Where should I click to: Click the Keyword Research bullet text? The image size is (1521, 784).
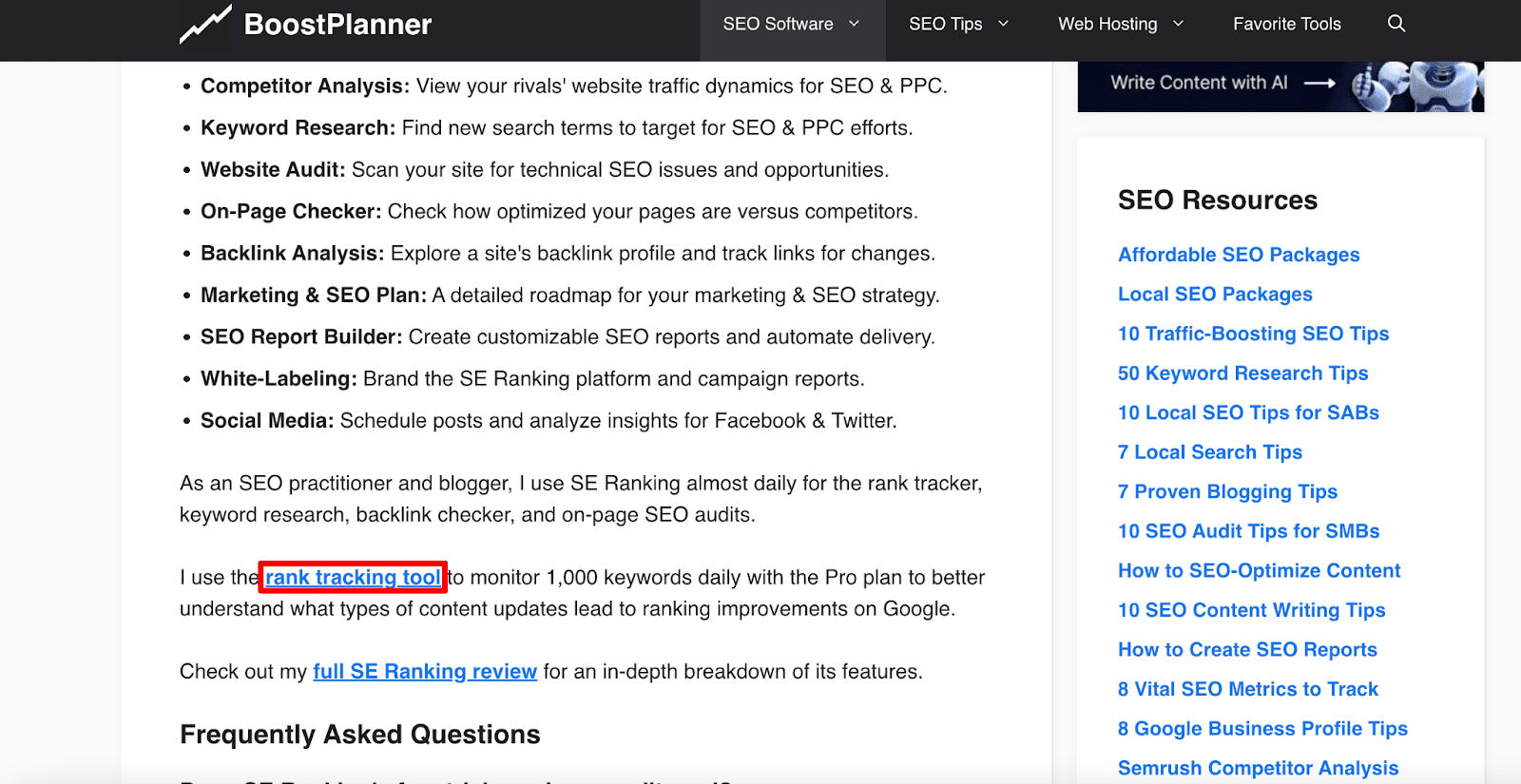click(556, 128)
